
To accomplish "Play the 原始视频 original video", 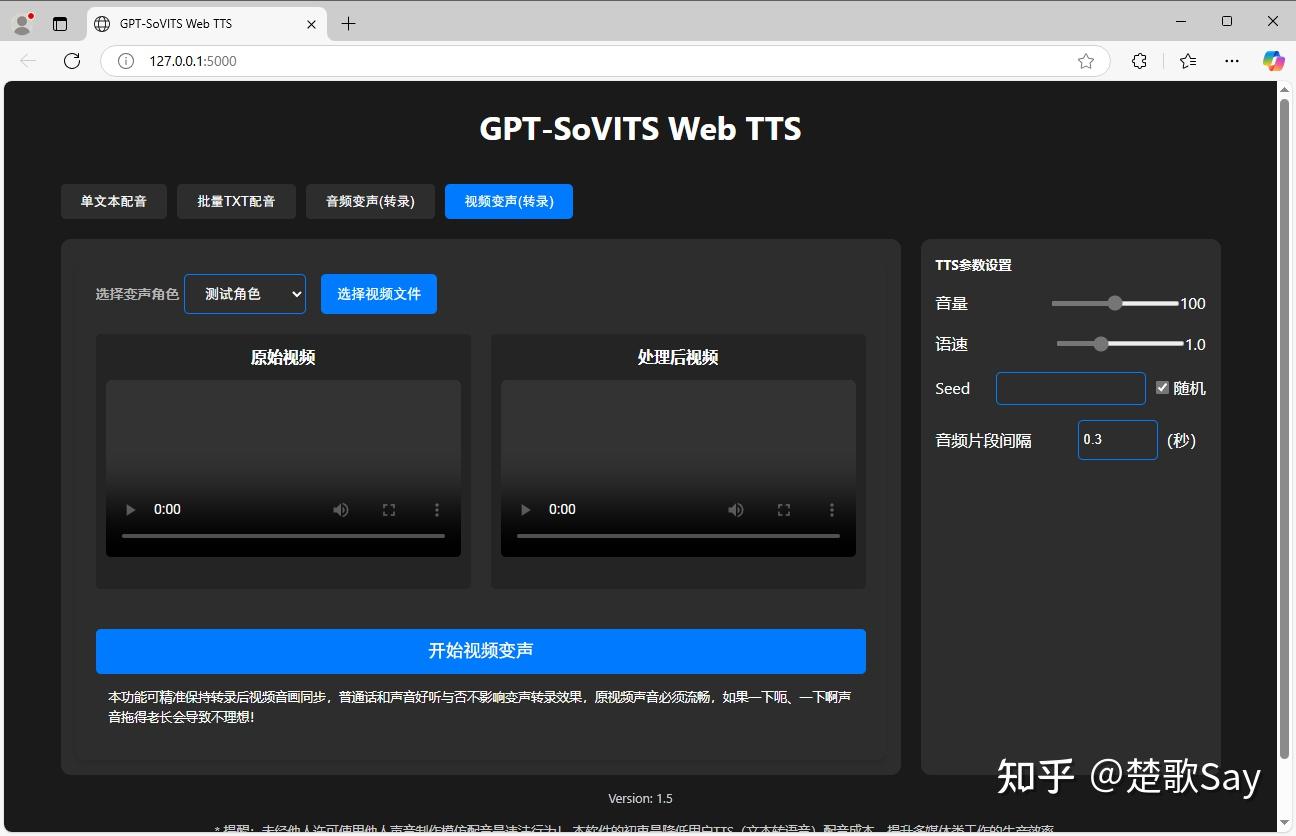I will (x=130, y=509).
